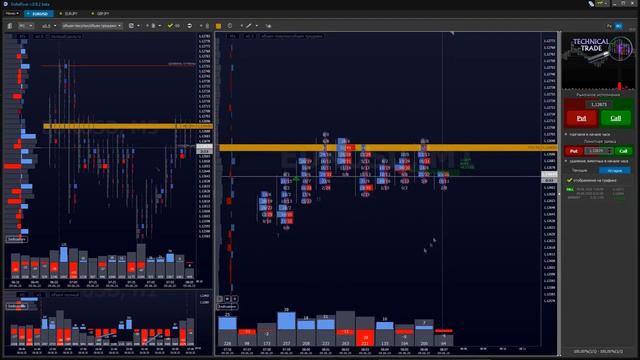Toggle the trade at start of hour option
This screenshot has height=360, width=640.
point(588,134)
